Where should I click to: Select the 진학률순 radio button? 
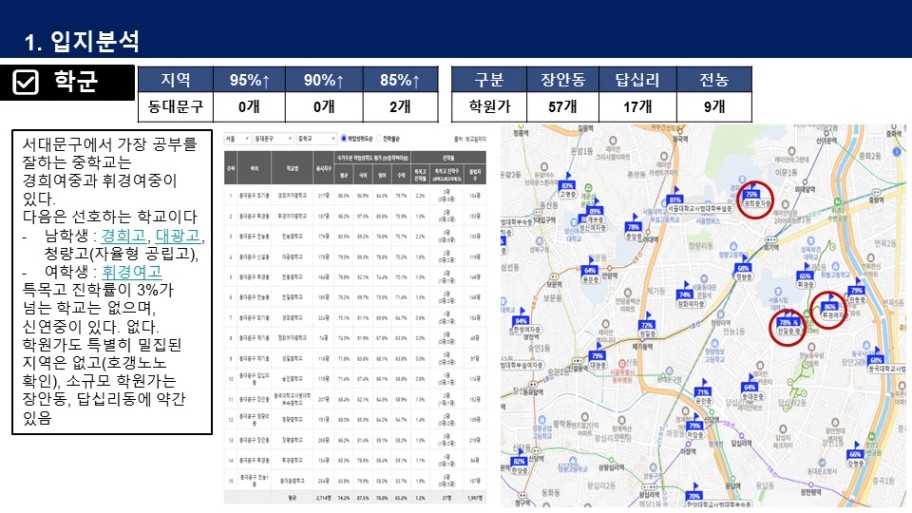point(379,138)
